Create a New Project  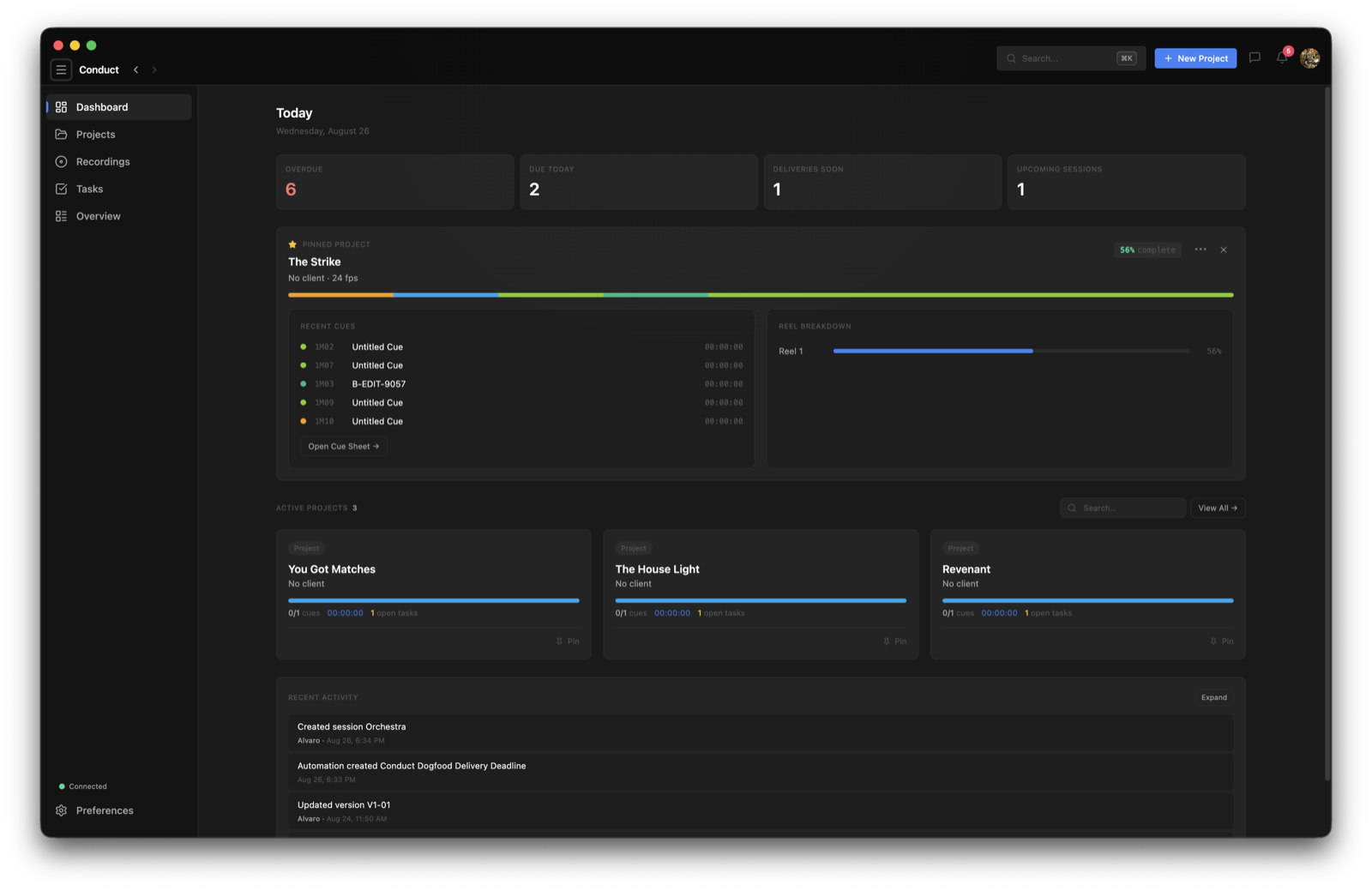[x=1195, y=58]
